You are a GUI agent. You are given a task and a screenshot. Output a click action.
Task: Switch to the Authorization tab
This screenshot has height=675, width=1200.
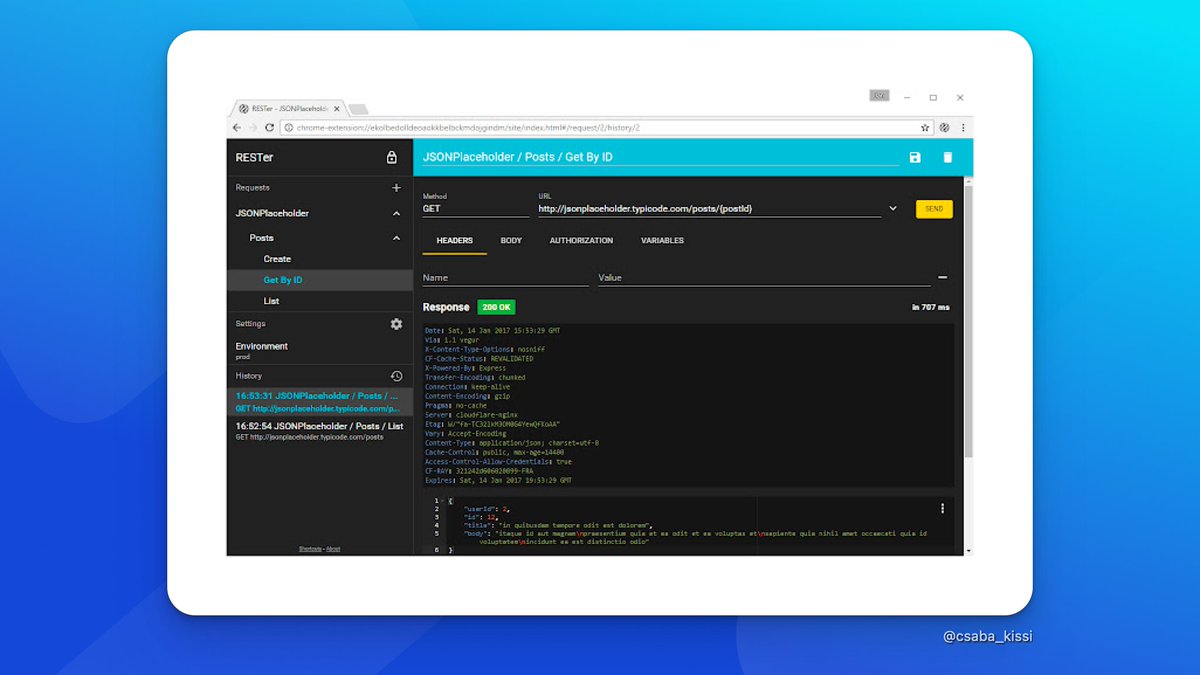[x=581, y=241]
